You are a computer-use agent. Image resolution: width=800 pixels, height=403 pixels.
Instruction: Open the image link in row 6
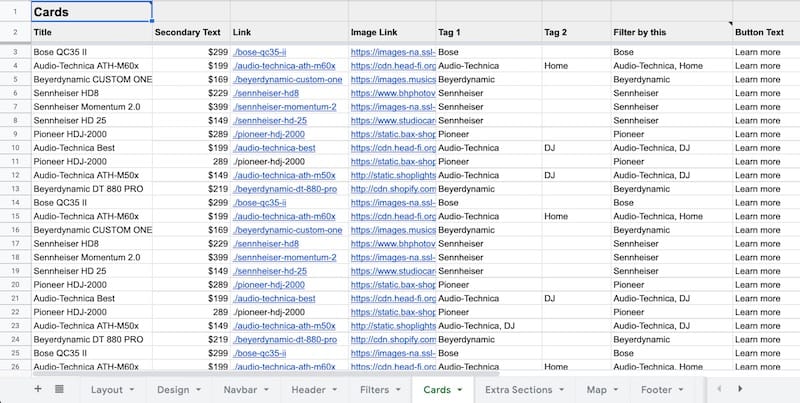point(393,93)
